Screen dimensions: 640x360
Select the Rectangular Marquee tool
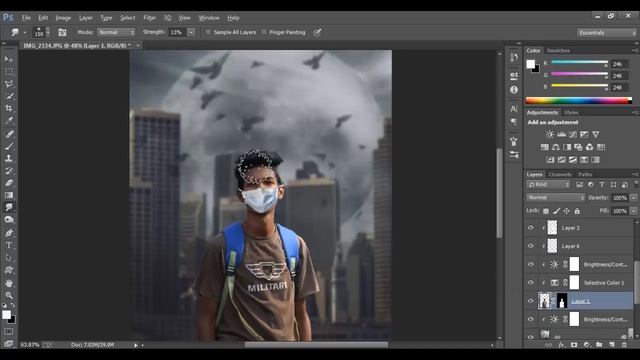[9, 71]
